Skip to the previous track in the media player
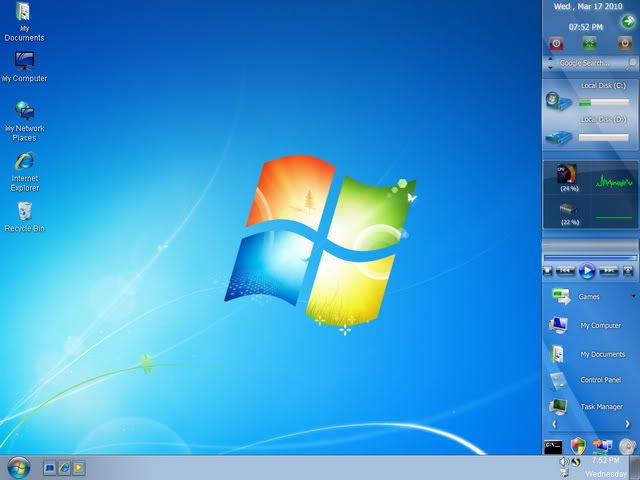Image resolution: width=640 pixels, height=480 pixels. click(566, 271)
